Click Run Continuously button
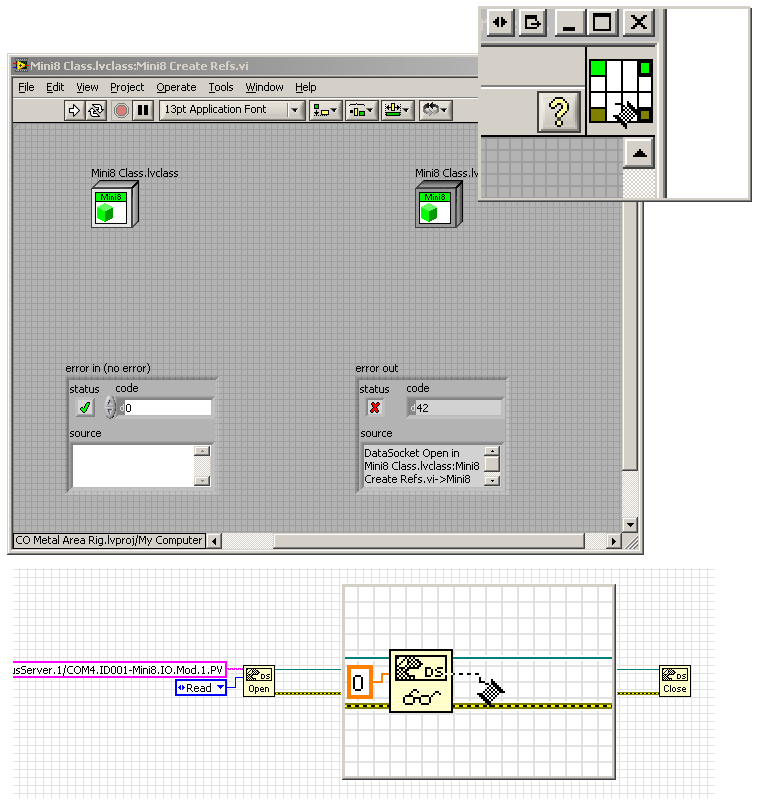759x810 pixels. coord(96,111)
